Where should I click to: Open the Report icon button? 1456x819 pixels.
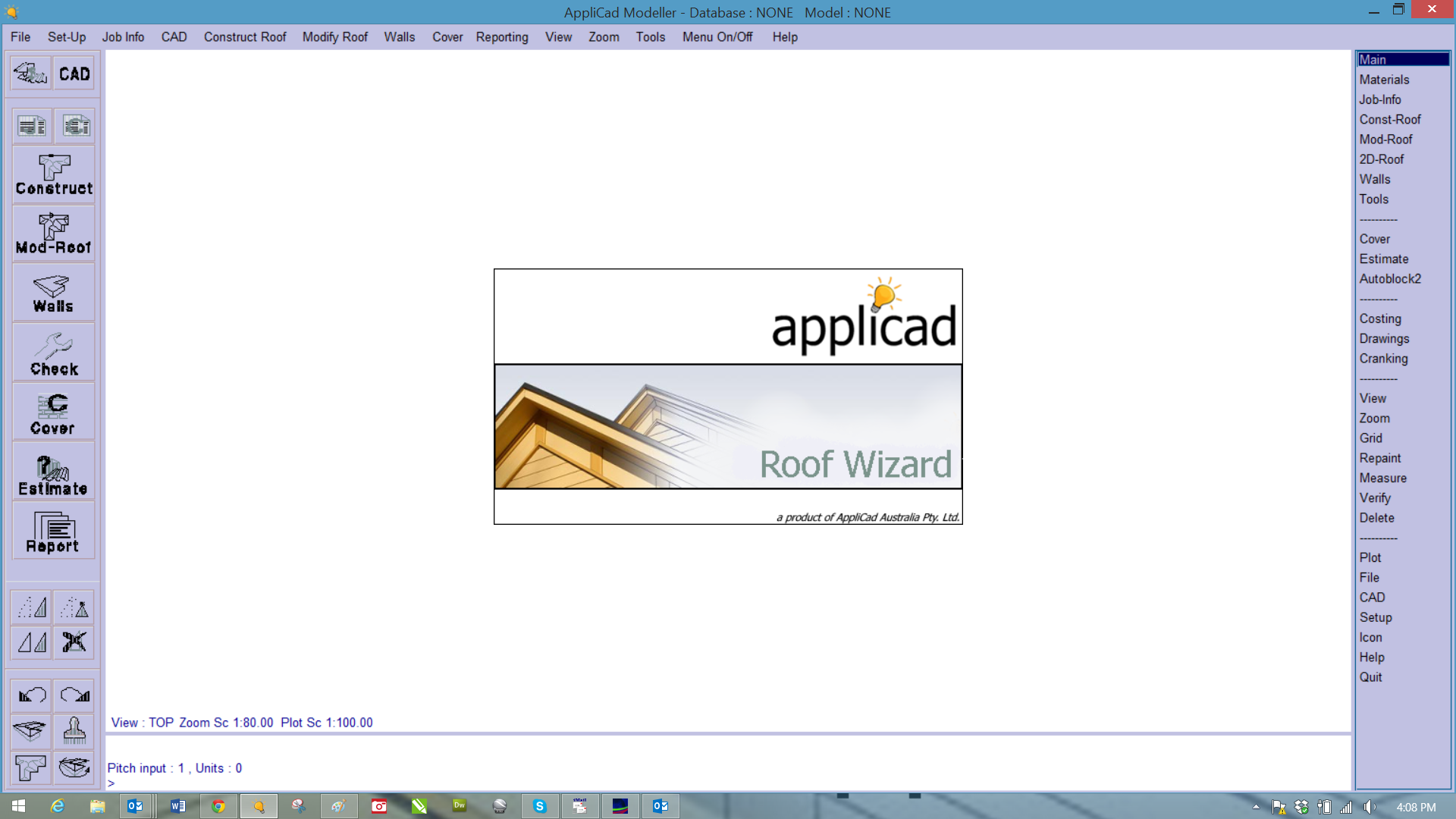click(54, 532)
